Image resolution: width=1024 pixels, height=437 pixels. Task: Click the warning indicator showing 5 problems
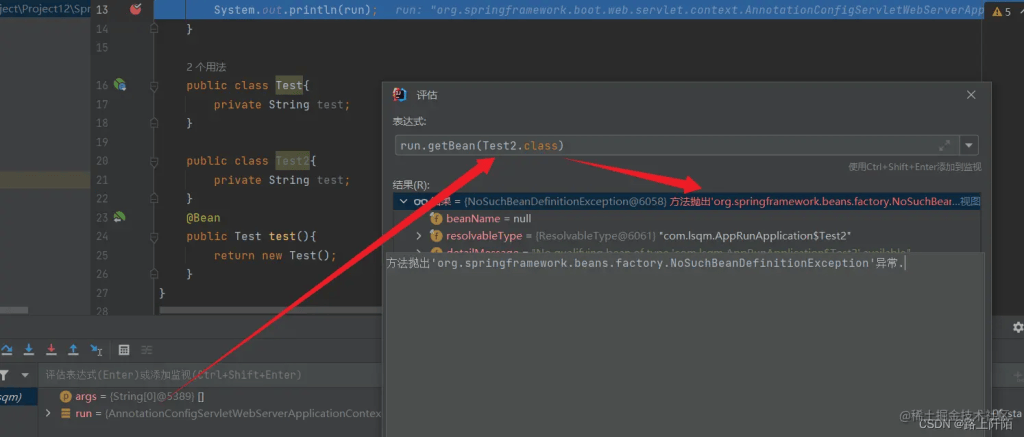(x=1000, y=12)
